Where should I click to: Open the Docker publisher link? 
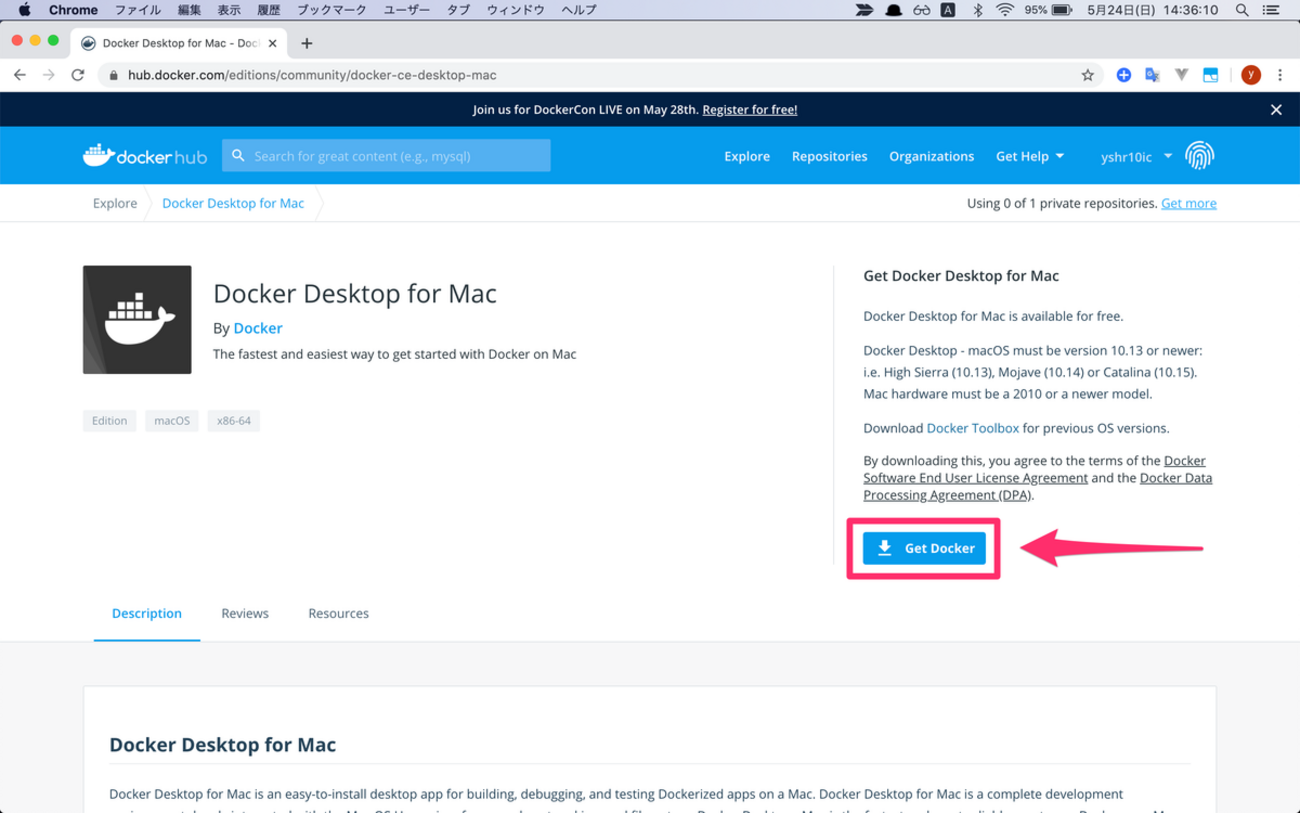(x=258, y=328)
